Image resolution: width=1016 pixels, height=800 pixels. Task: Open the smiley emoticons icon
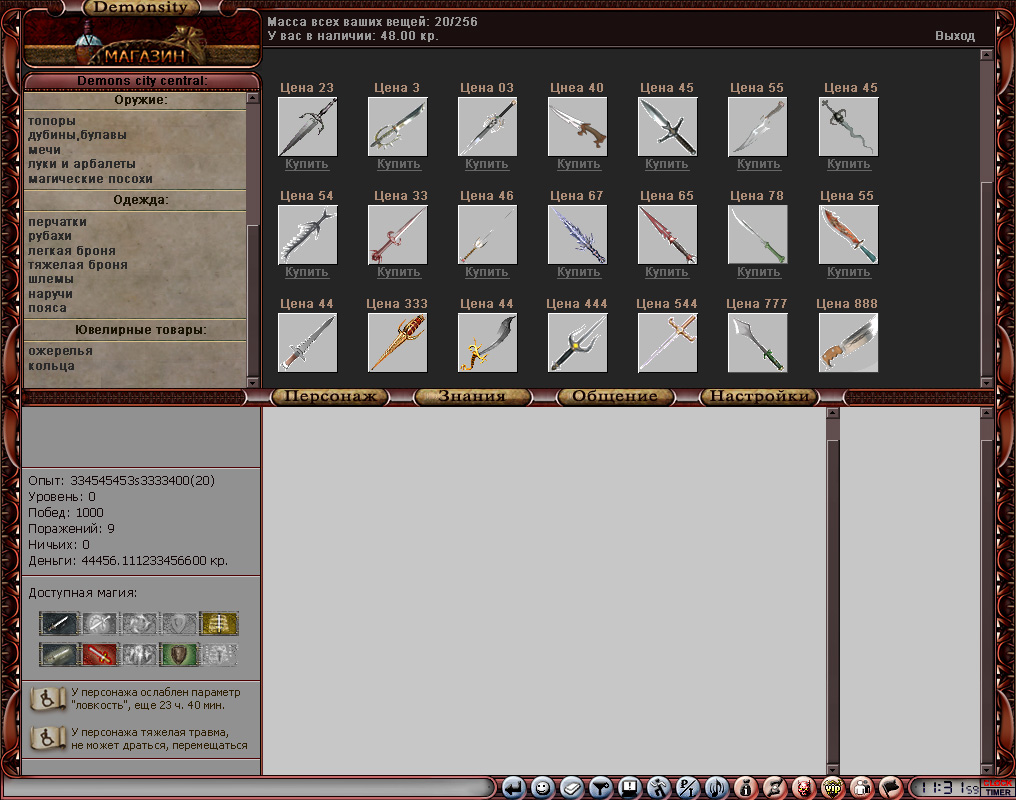542,788
